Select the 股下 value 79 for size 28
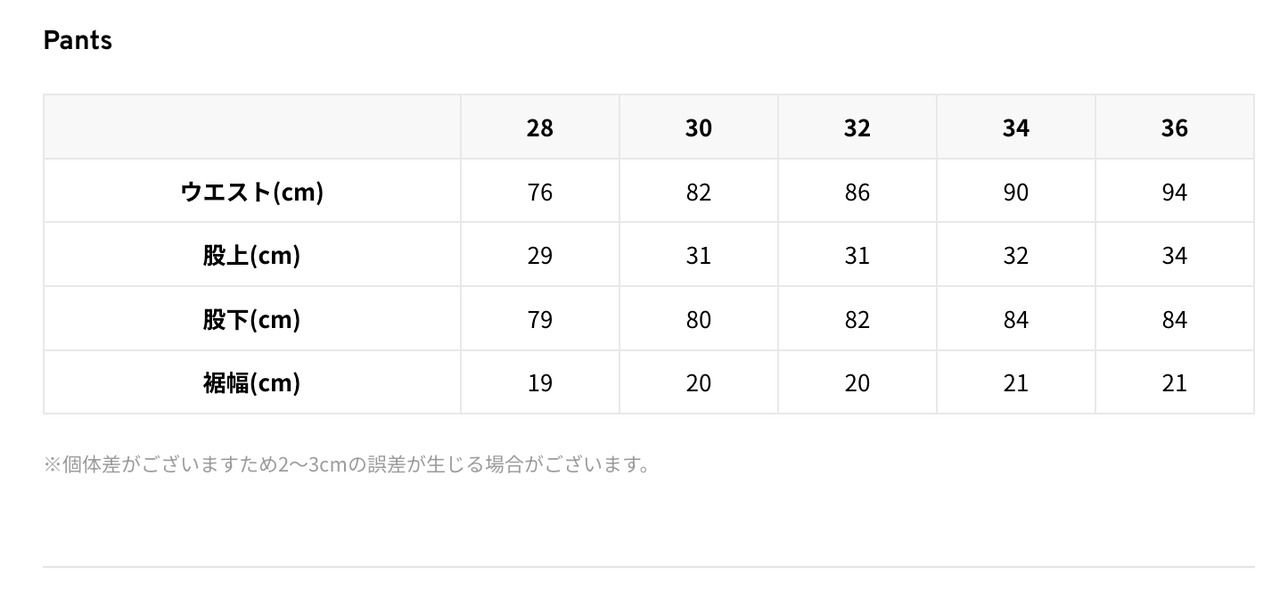 coord(539,320)
